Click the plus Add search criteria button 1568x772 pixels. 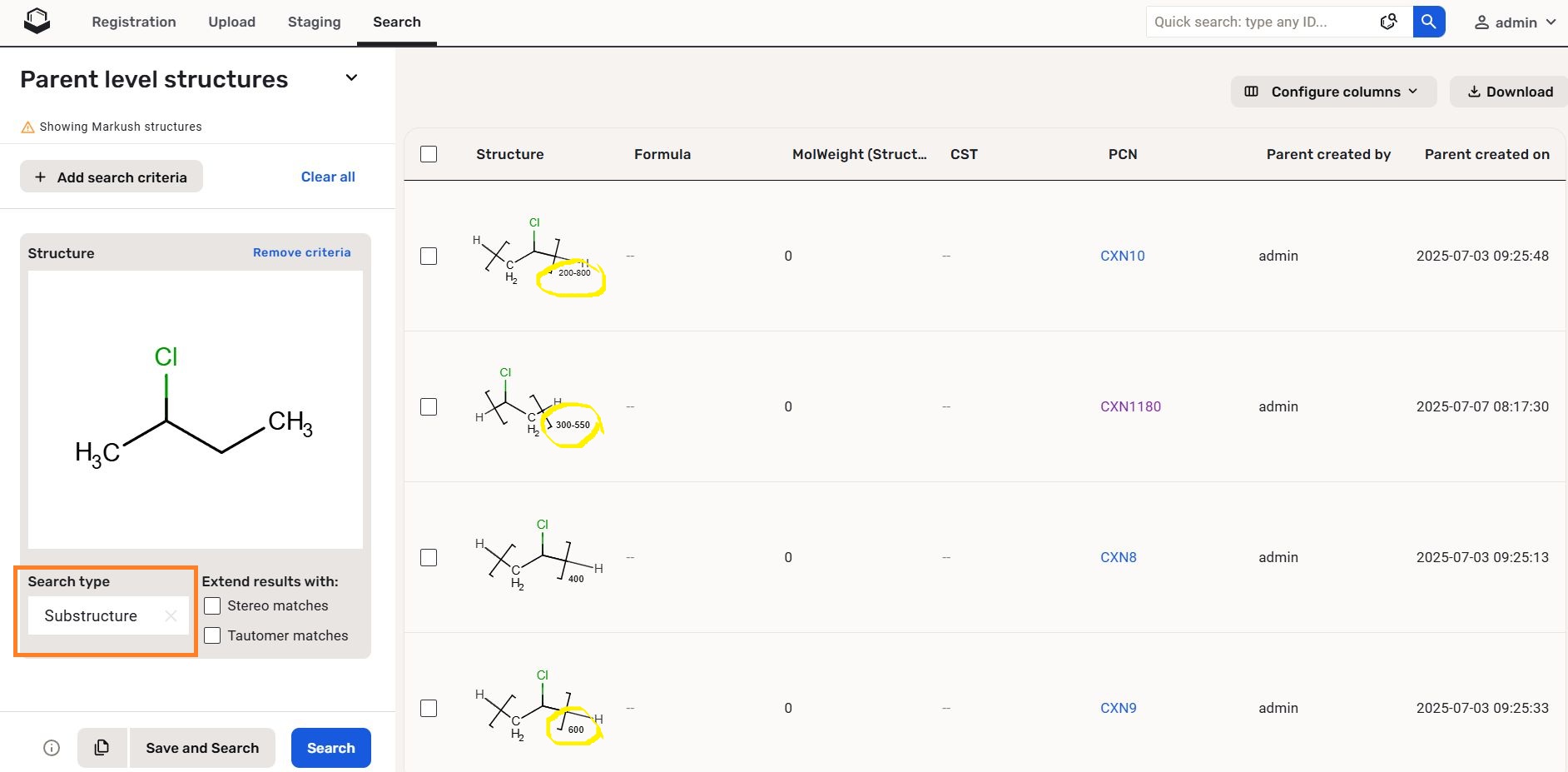point(112,177)
